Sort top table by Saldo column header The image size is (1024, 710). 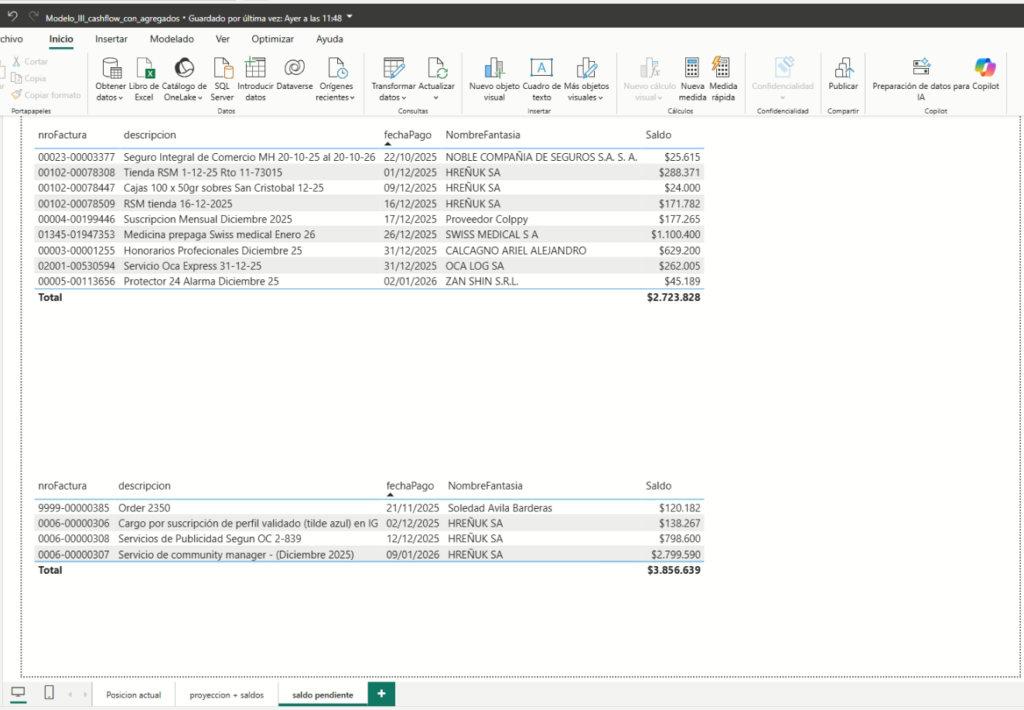tap(658, 135)
